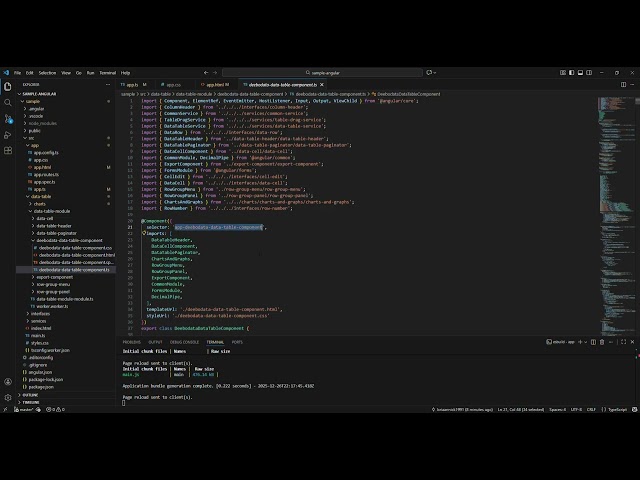Screen dimensions: 640x480
Task: Open editor More Actions ellipsis
Action: click(x=632, y=84)
